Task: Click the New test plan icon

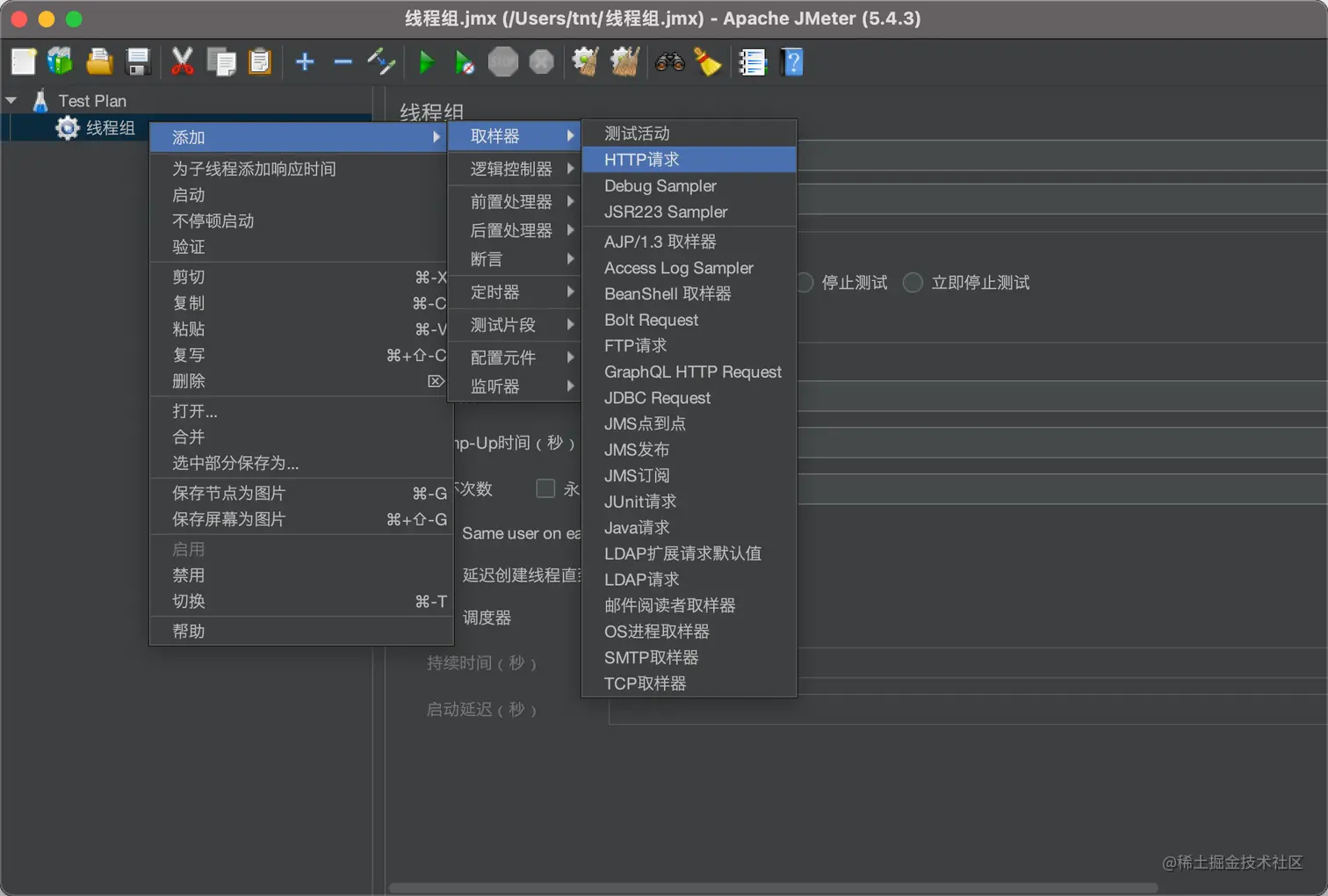Action: (x=24, y=61)
